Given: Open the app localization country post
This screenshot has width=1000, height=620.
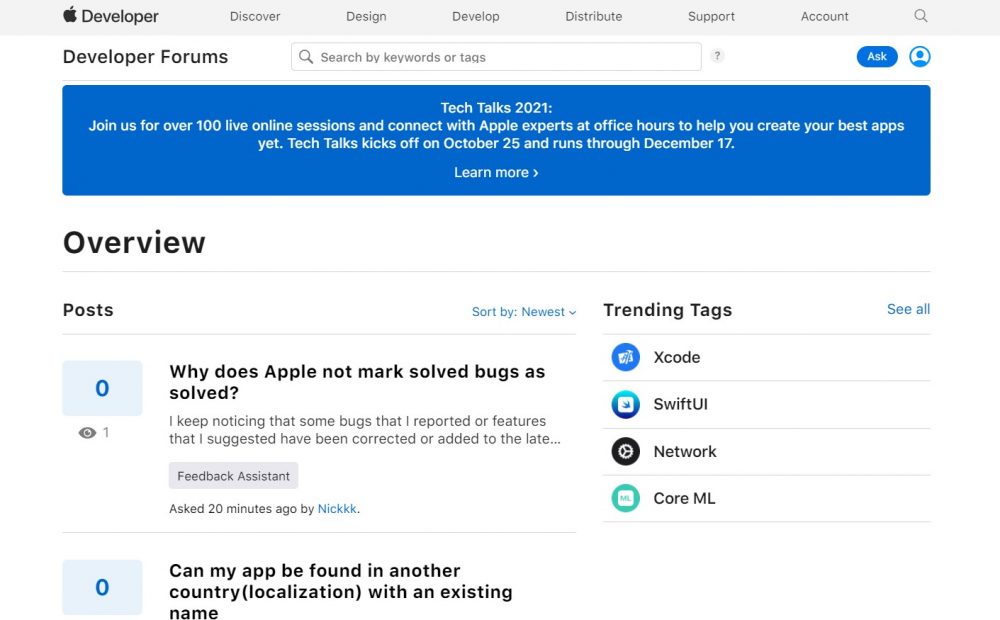Looking at the screenshot, I should pyautogui.click(x=340, y=591).
